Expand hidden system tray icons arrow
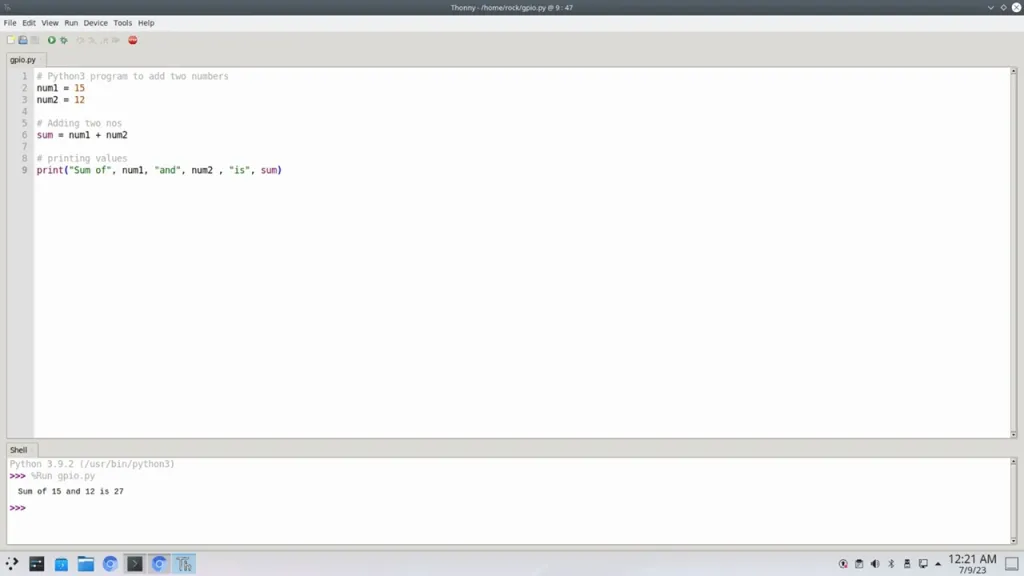The height and width of the screenshot is (576, 1024). 938,564
